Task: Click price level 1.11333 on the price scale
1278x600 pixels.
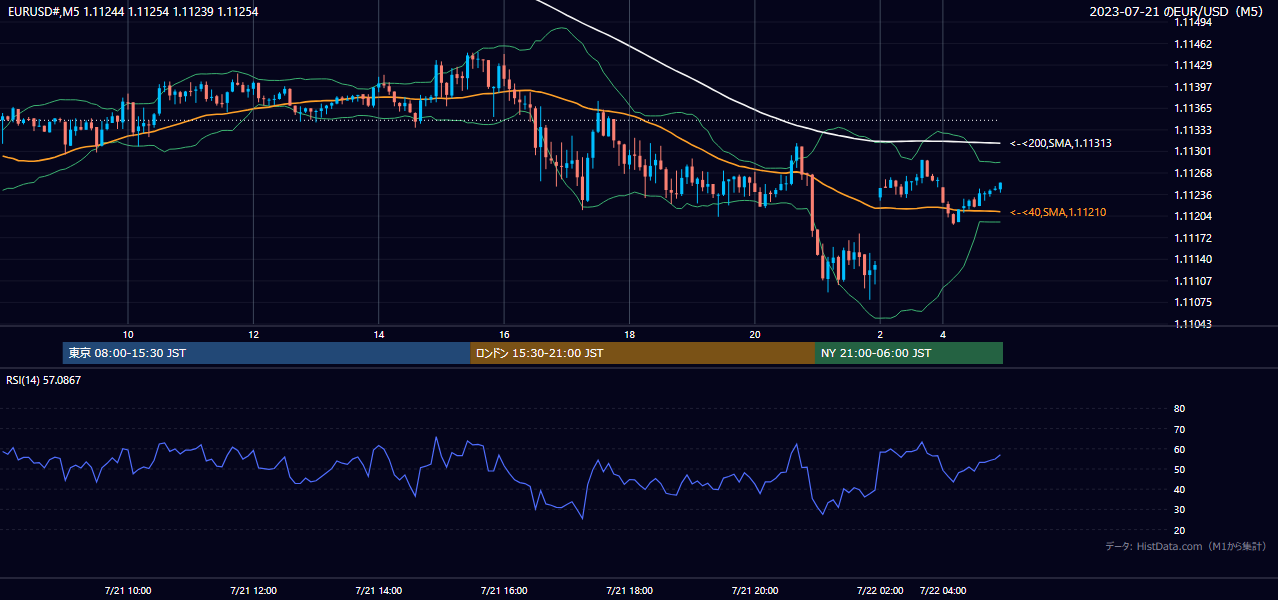Action: [x=1193, y=131]
